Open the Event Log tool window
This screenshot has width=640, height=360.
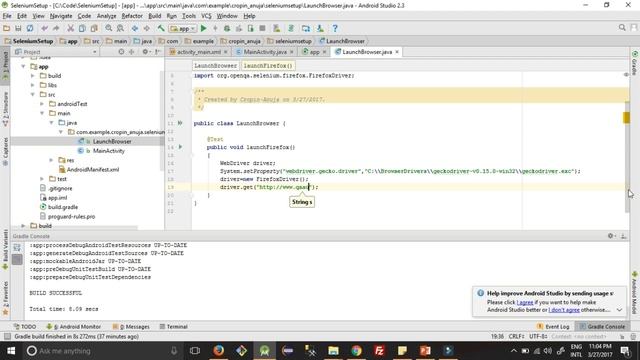click(553, 327)
